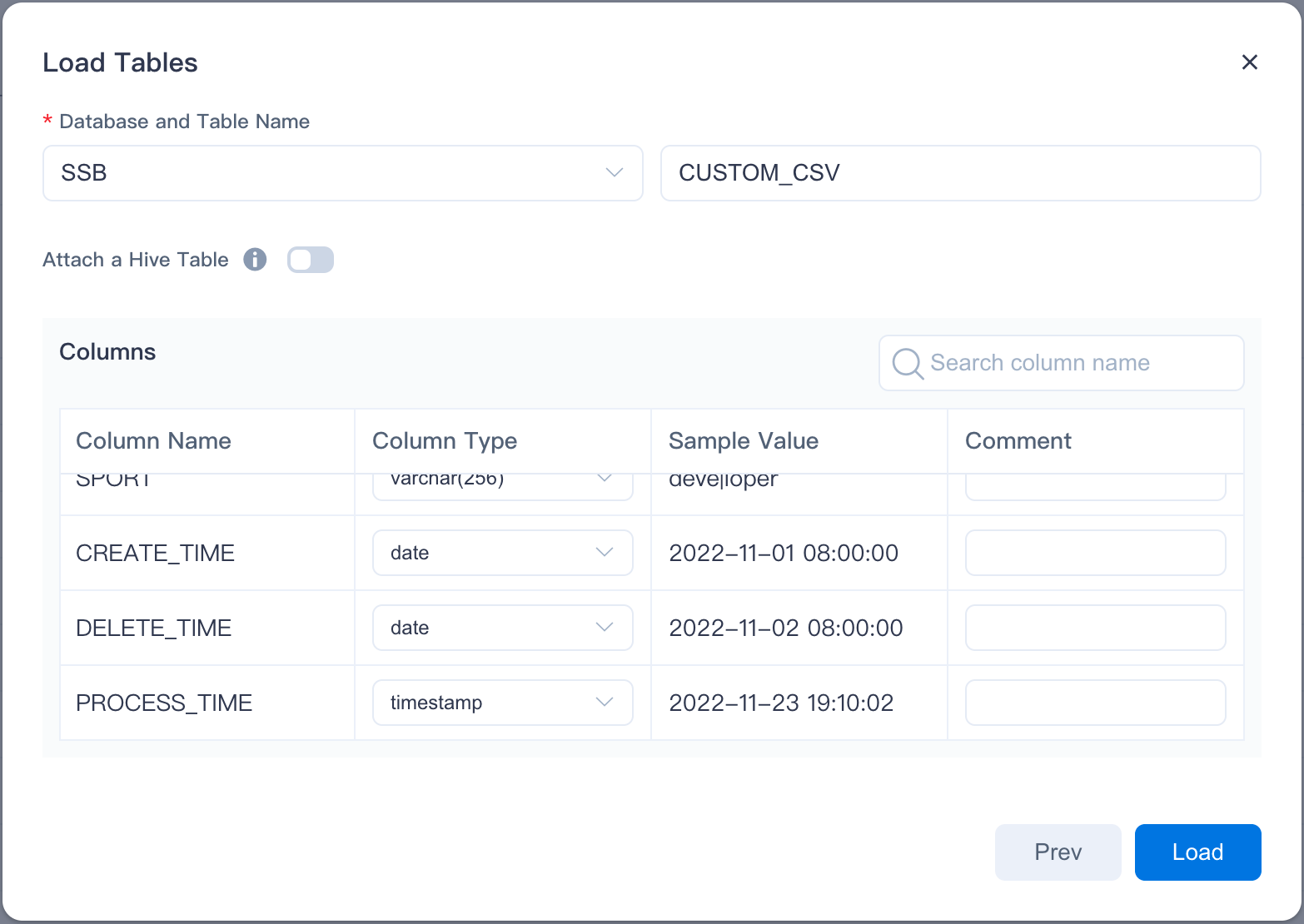Open the SSB database dropdown
1304x924 pixels.
pos(342,173)
